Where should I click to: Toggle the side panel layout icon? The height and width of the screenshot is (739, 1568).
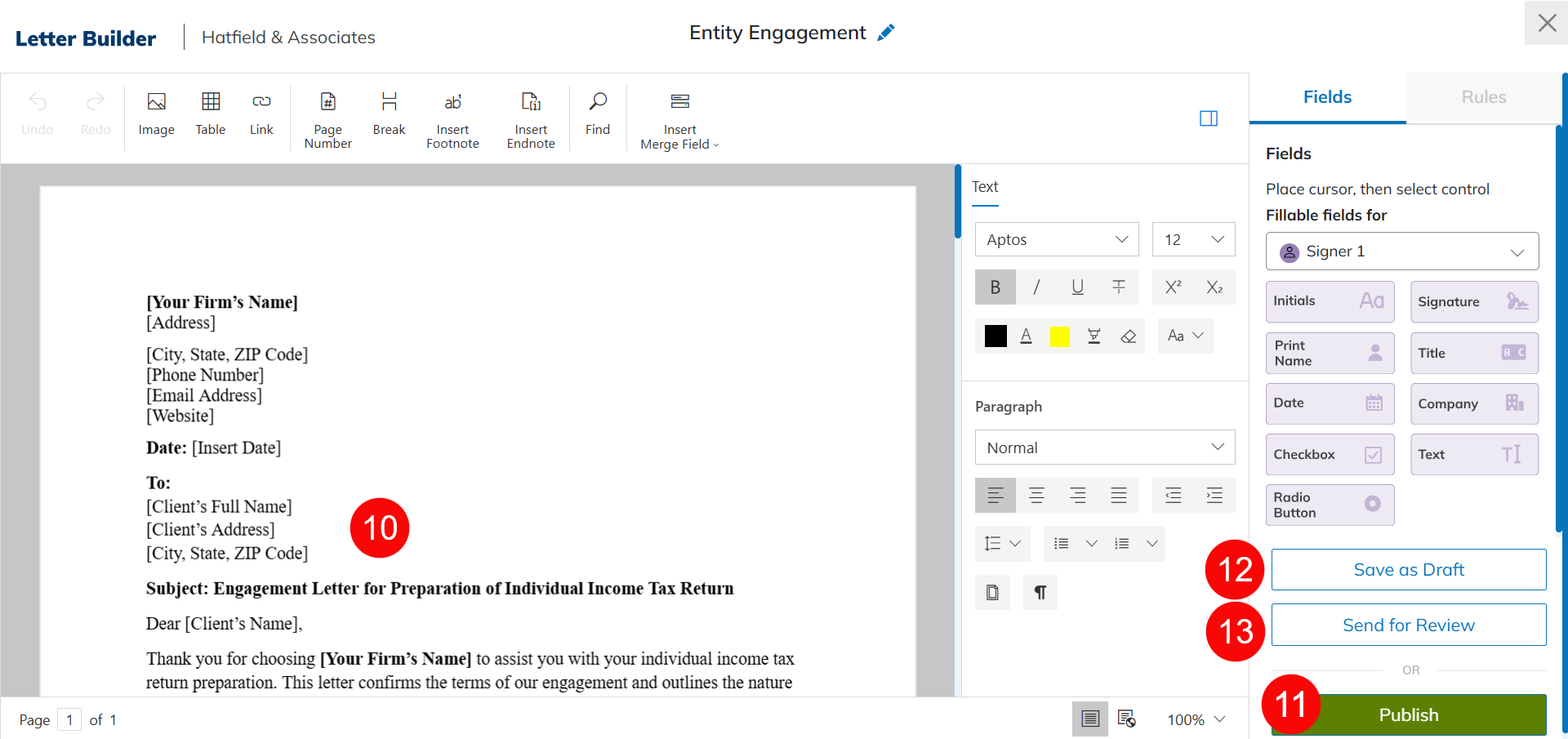coord(1208,118)
